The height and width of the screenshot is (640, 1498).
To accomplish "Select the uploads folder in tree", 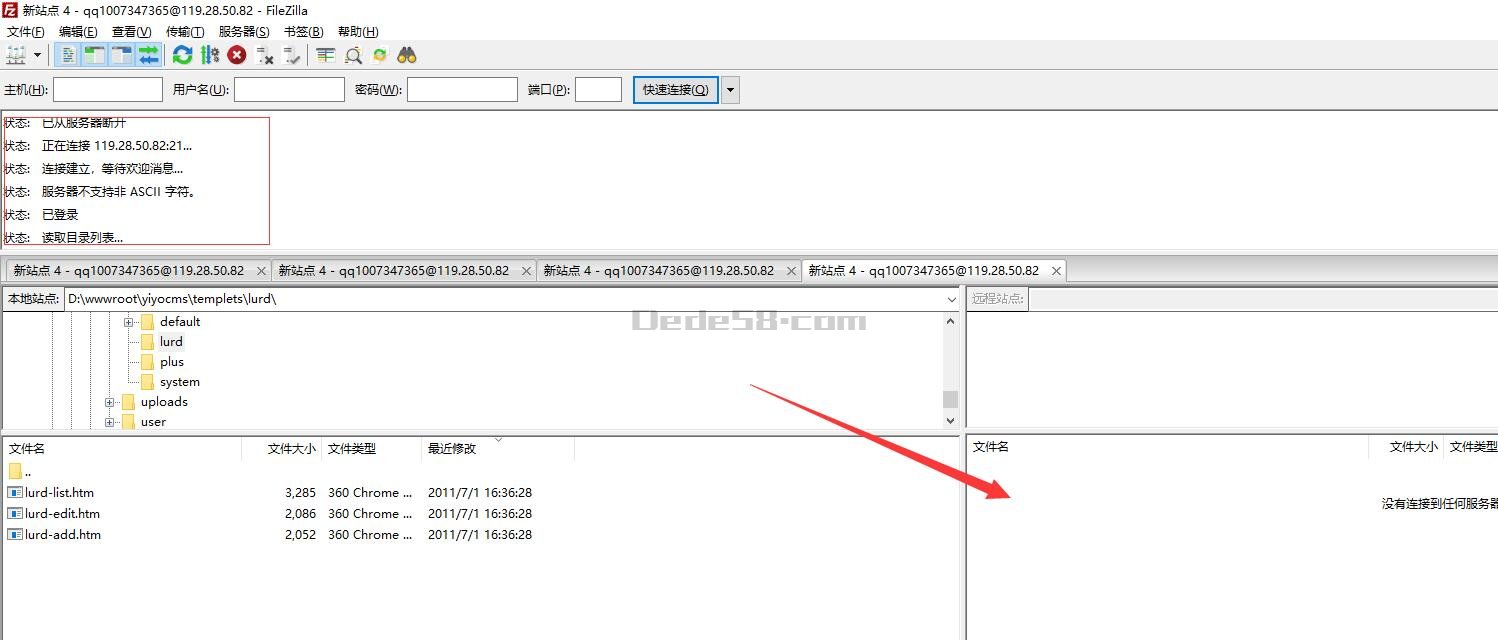I will [164, 402].
